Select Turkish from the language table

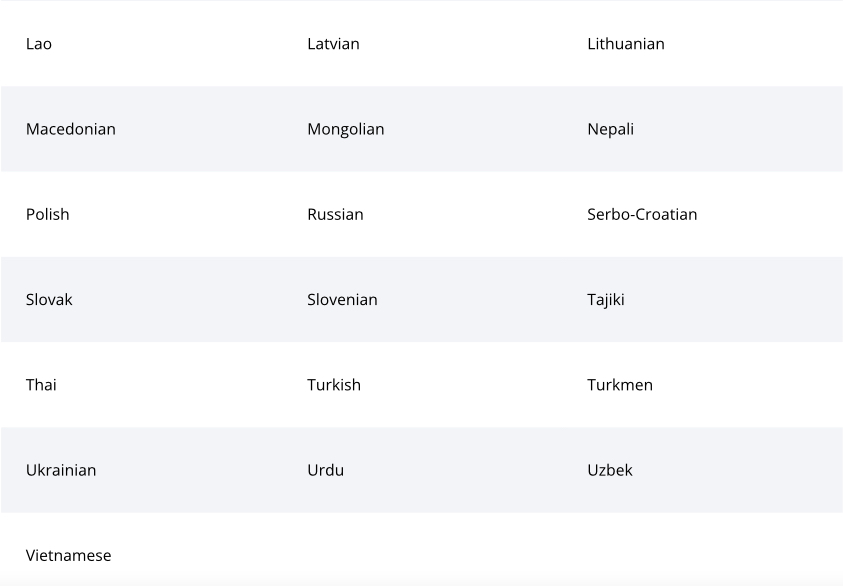(334, 385)
